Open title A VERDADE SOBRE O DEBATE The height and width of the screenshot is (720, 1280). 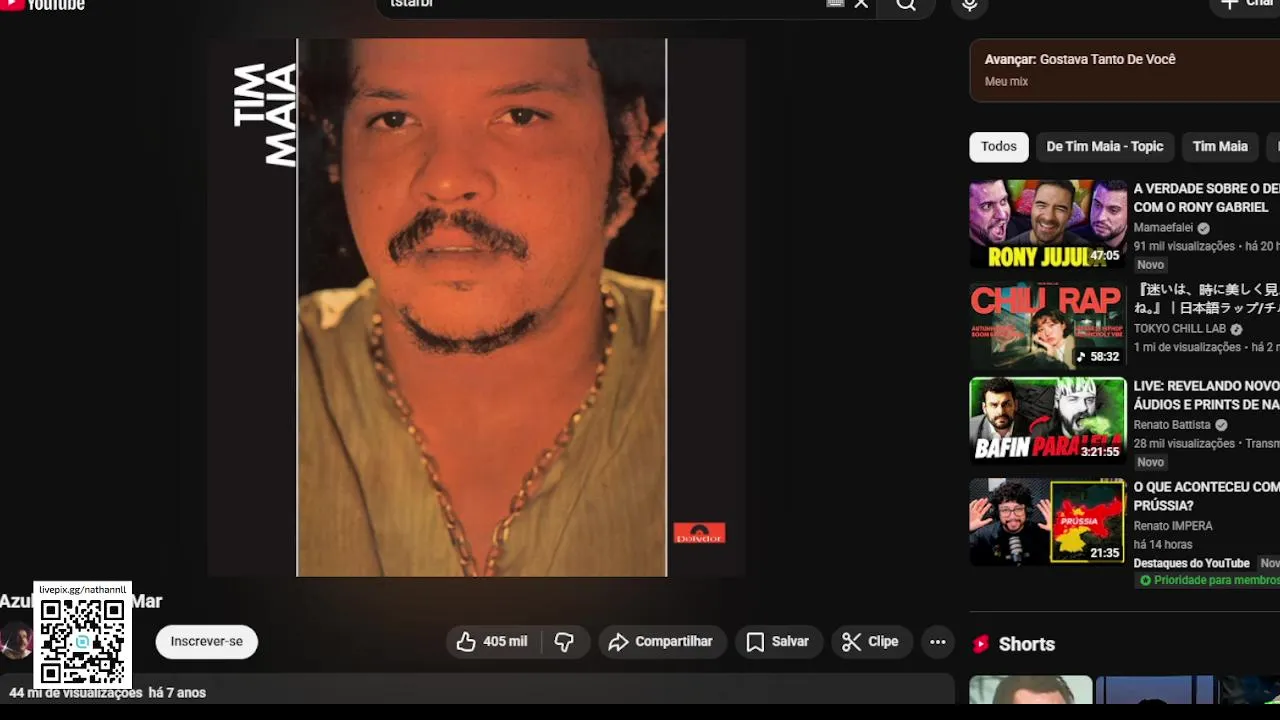tap(1206, 198)
